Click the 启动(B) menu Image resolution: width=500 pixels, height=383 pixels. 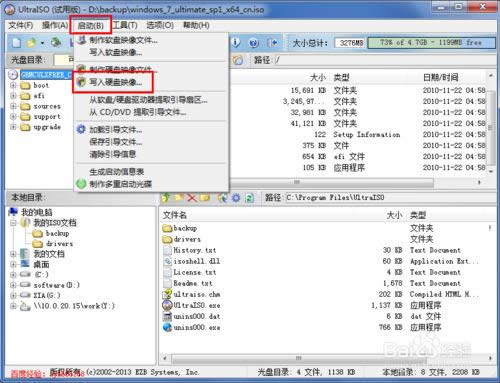click(x=90, y=26)
